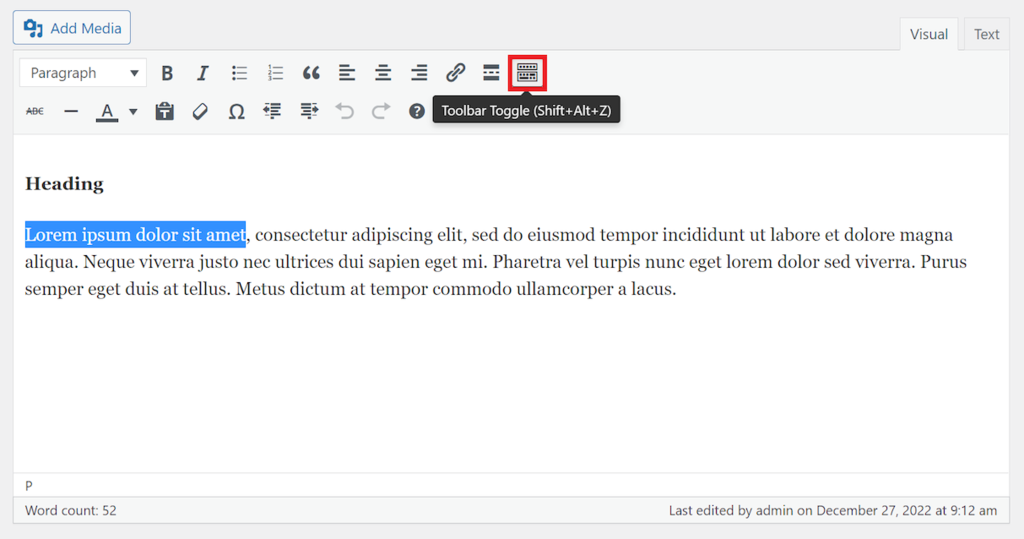Image resolution: width=1024 pixels, height=539 pixels.
Task: Insert a numbered list
Action: (x=275, y=73)
